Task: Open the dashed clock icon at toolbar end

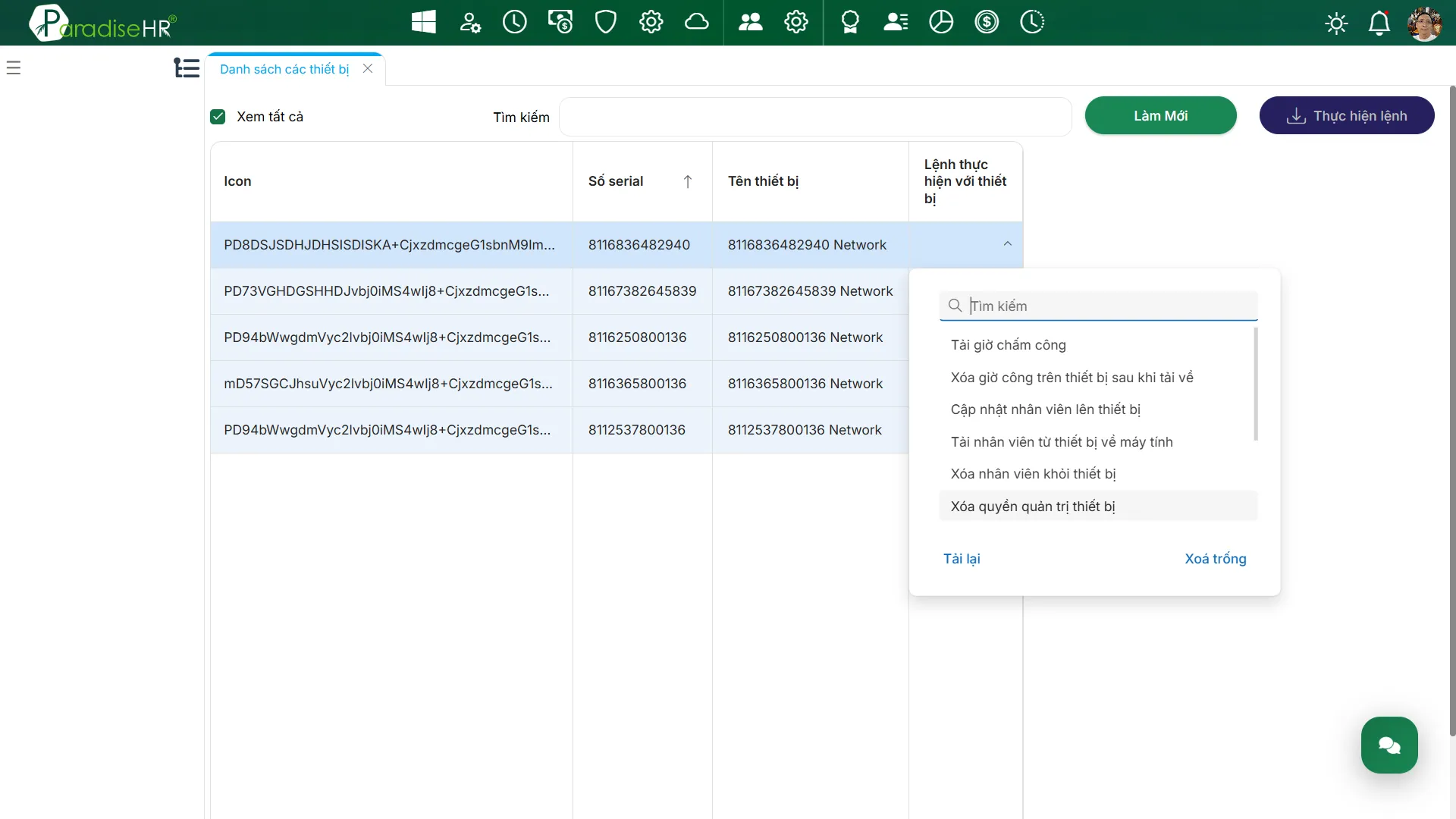Action: [1032, 22]
